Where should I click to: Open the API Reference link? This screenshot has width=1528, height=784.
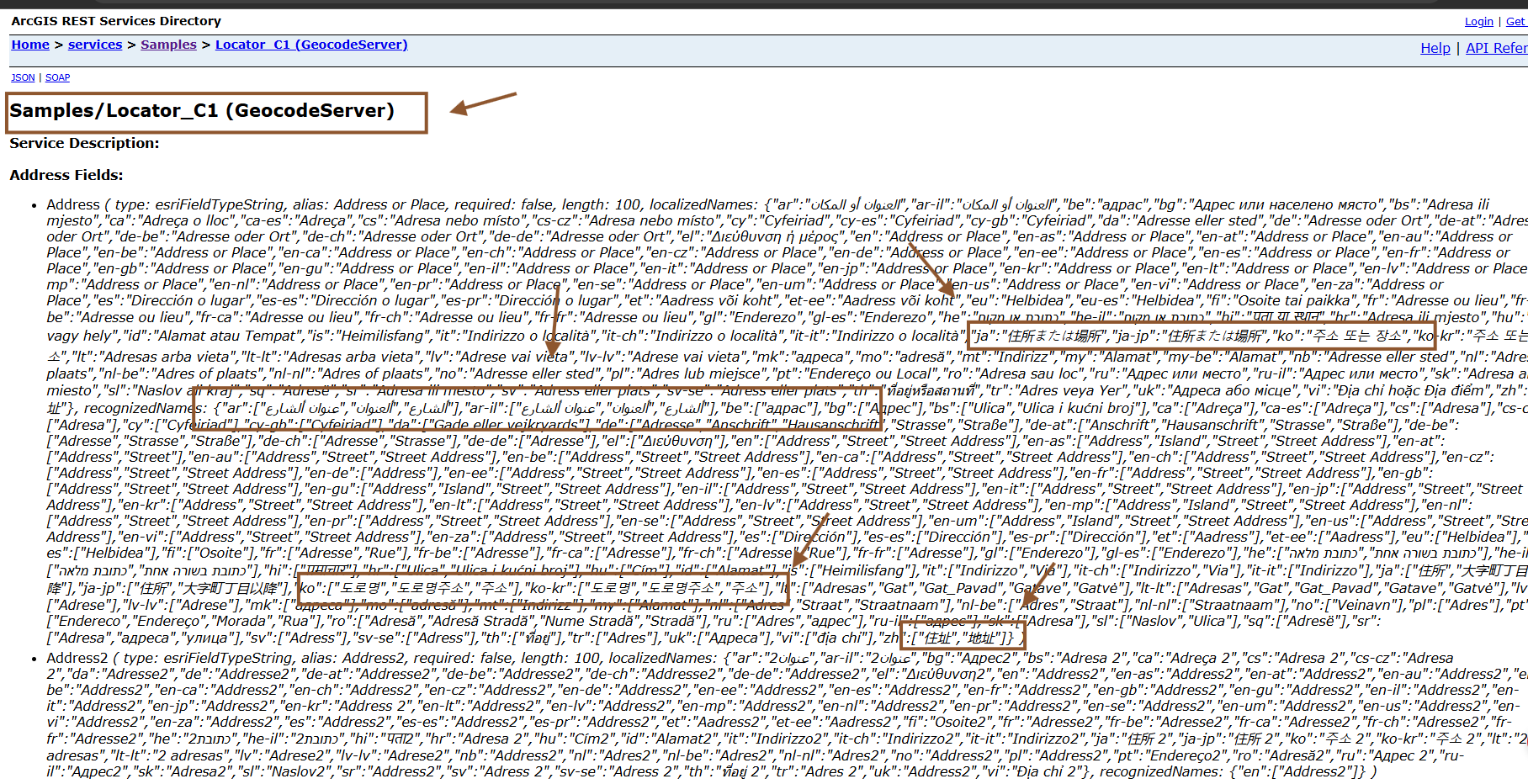point(1496,48)
